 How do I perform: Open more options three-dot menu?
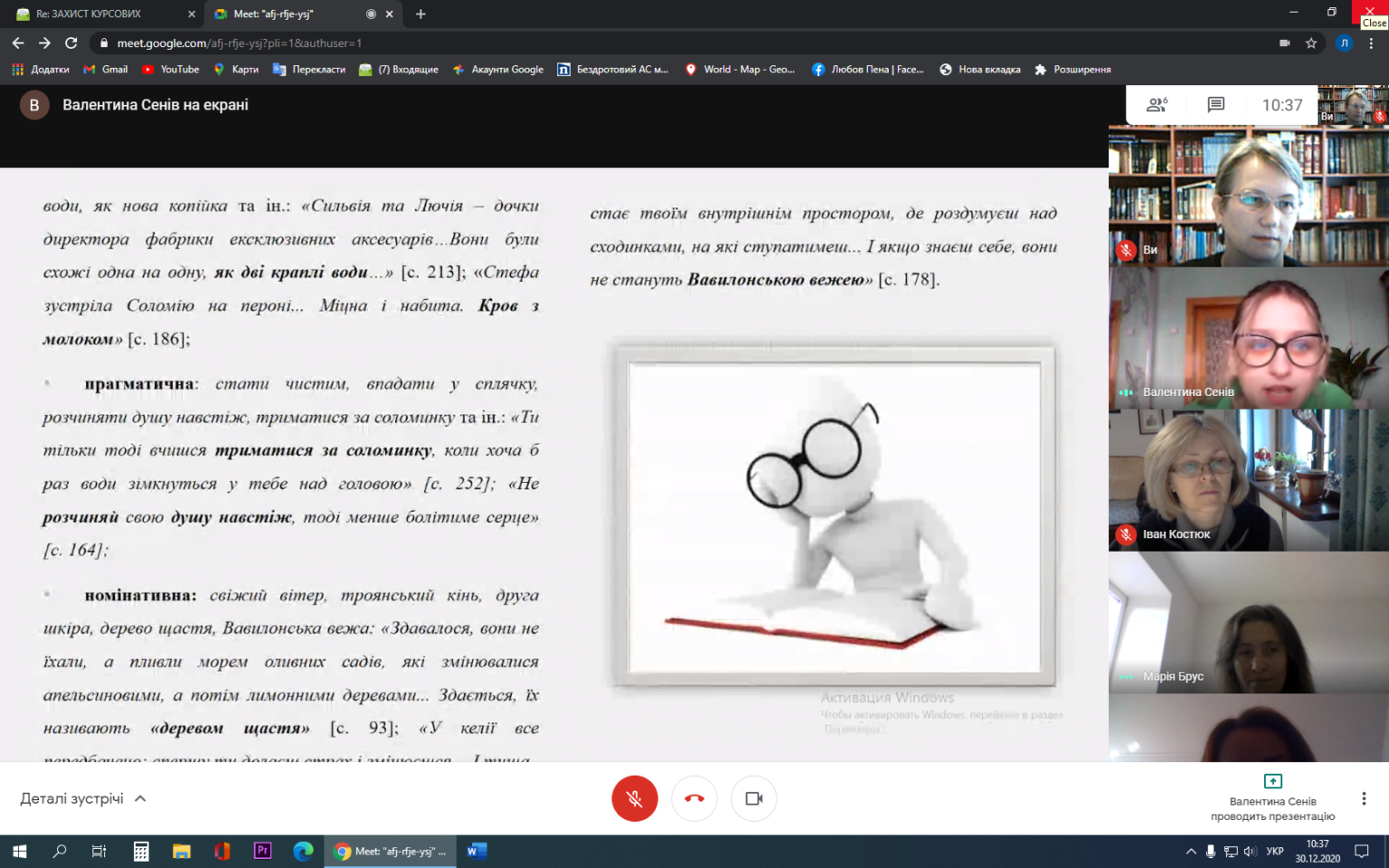1364,798
